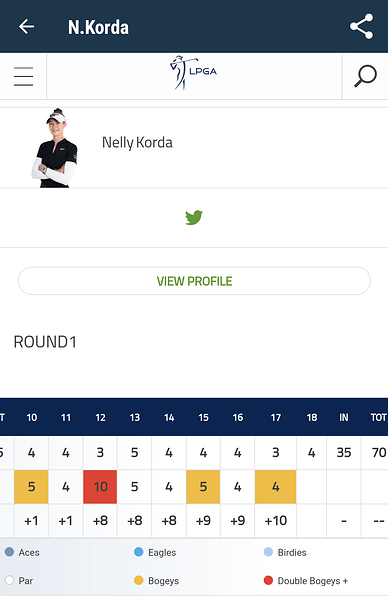Select Nelly Korda's player photo
The height and width of the screenshot is (600, 388).
pos(55,148)
